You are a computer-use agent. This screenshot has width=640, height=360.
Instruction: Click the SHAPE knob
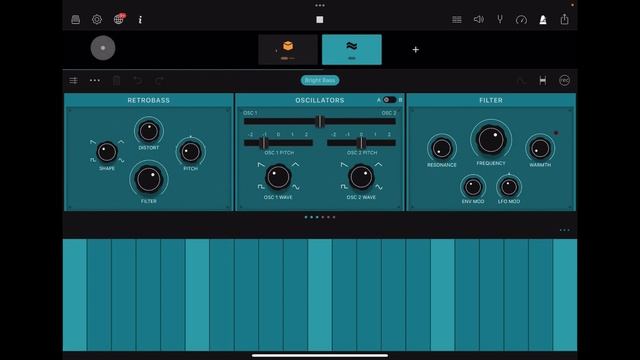tap(107, 152)
